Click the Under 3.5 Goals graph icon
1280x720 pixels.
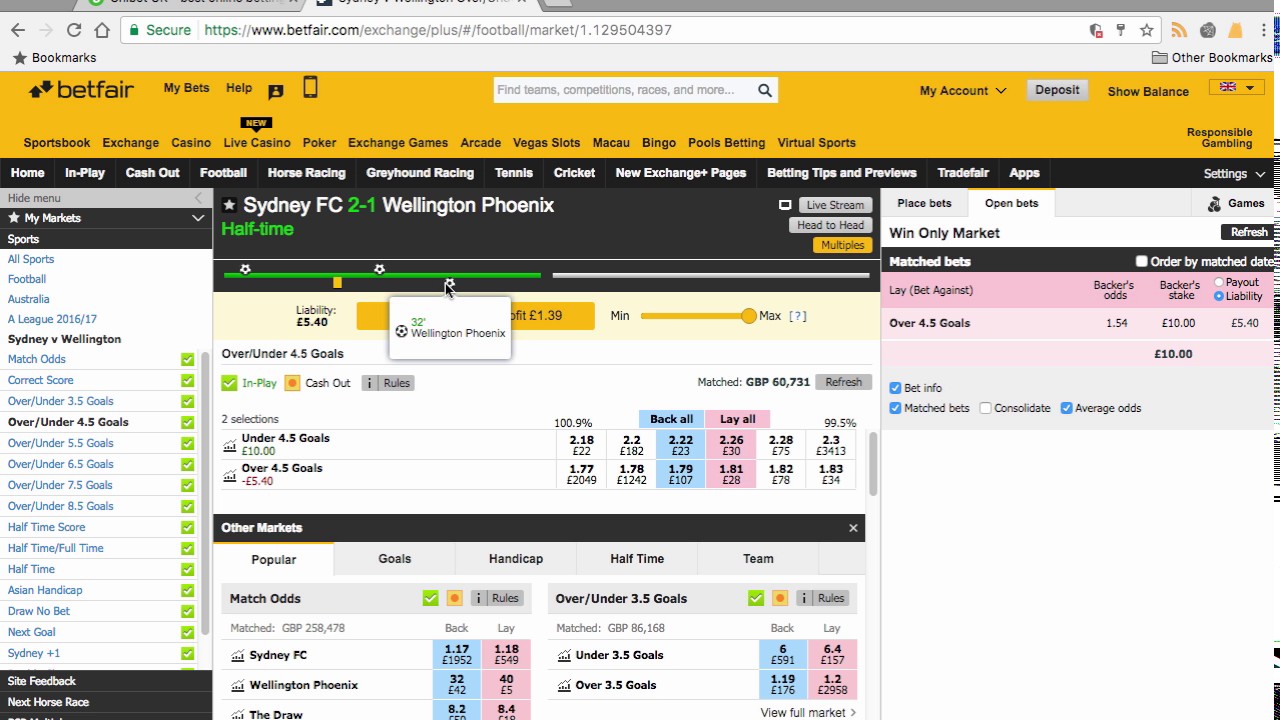564,656
